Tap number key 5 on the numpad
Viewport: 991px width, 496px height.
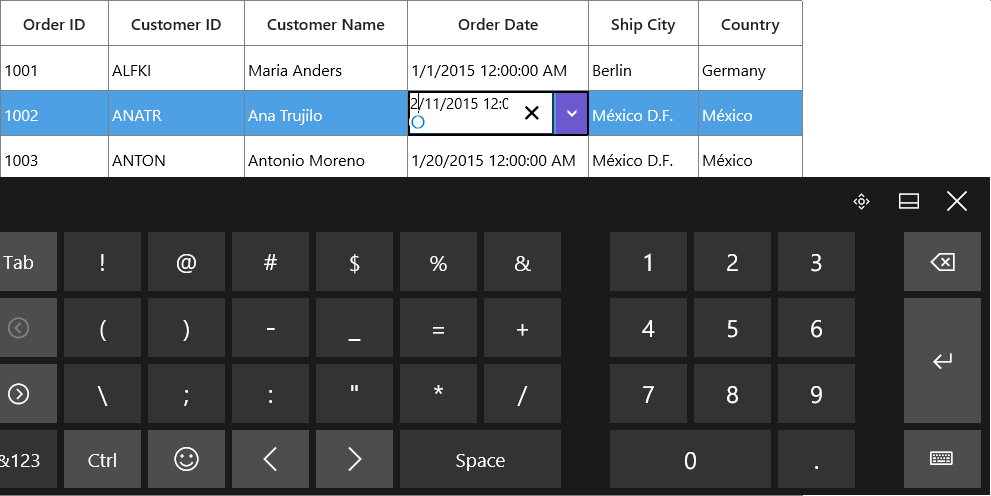pyautogui.click(x=733, y=328)
